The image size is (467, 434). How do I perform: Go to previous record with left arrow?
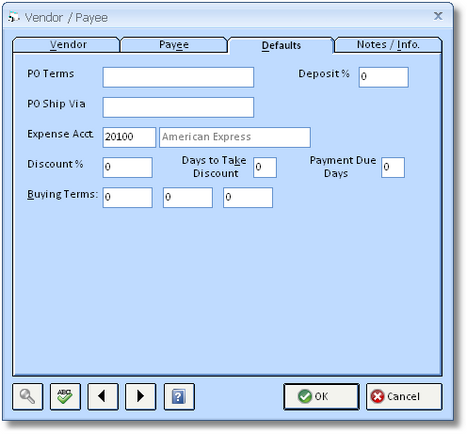[103, 396]
